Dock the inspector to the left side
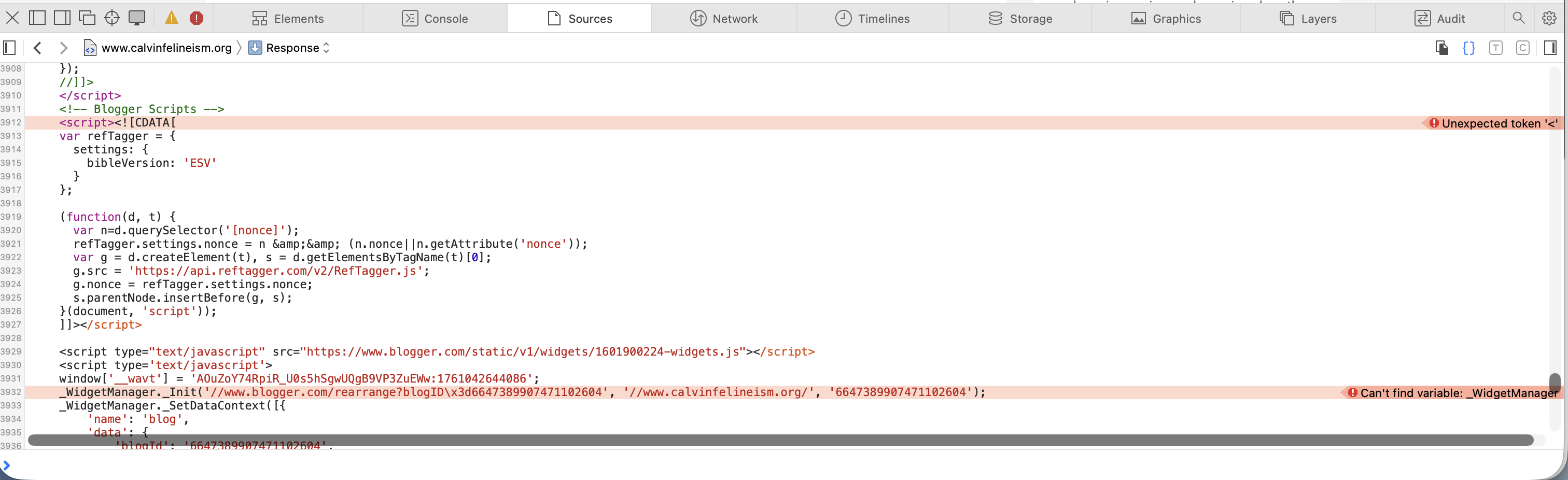The image size is (1568, 480). 37,18
